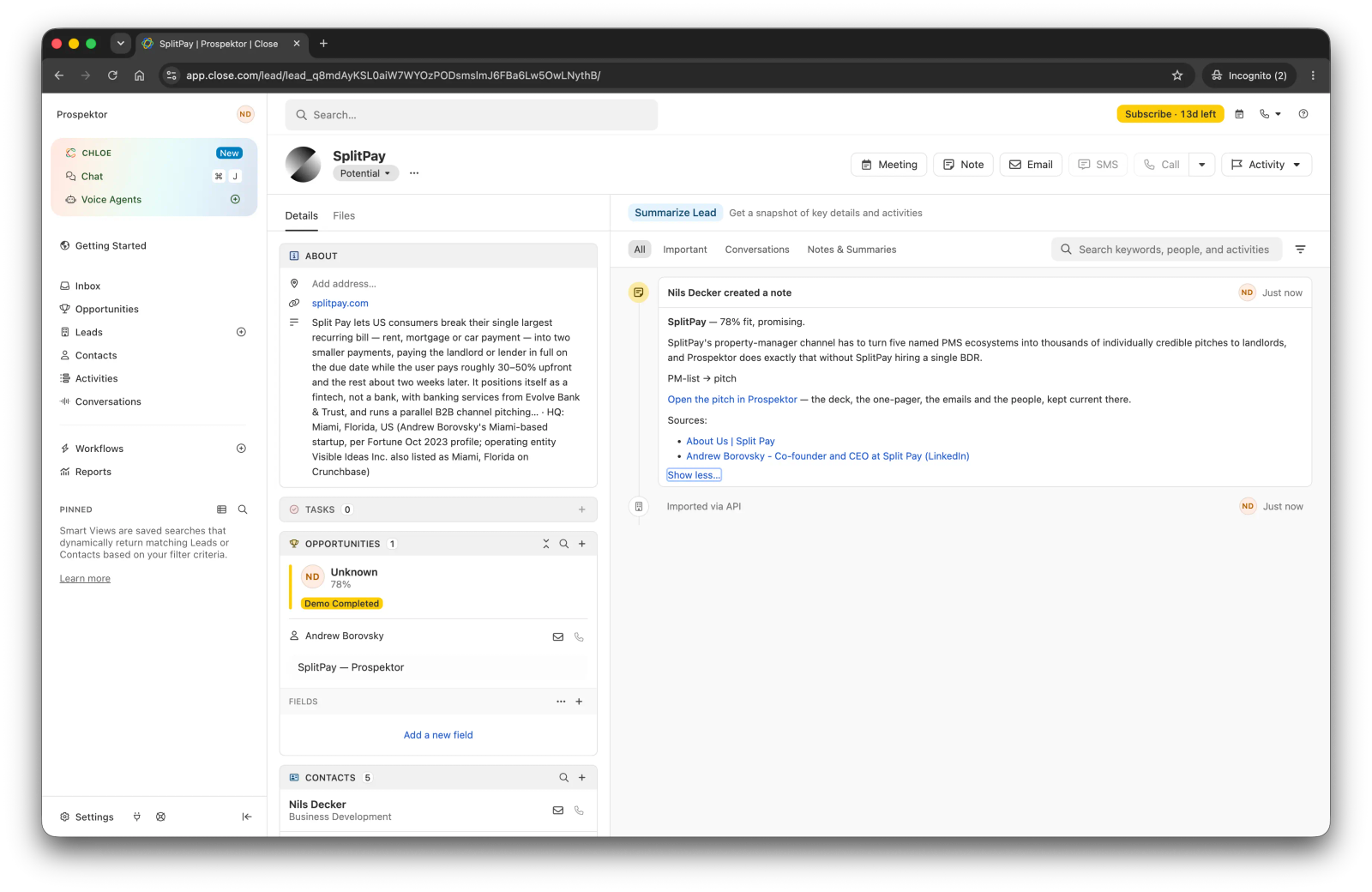Add a new contact with plus icon
The image size is (1372, 892).
pos(581,778)
